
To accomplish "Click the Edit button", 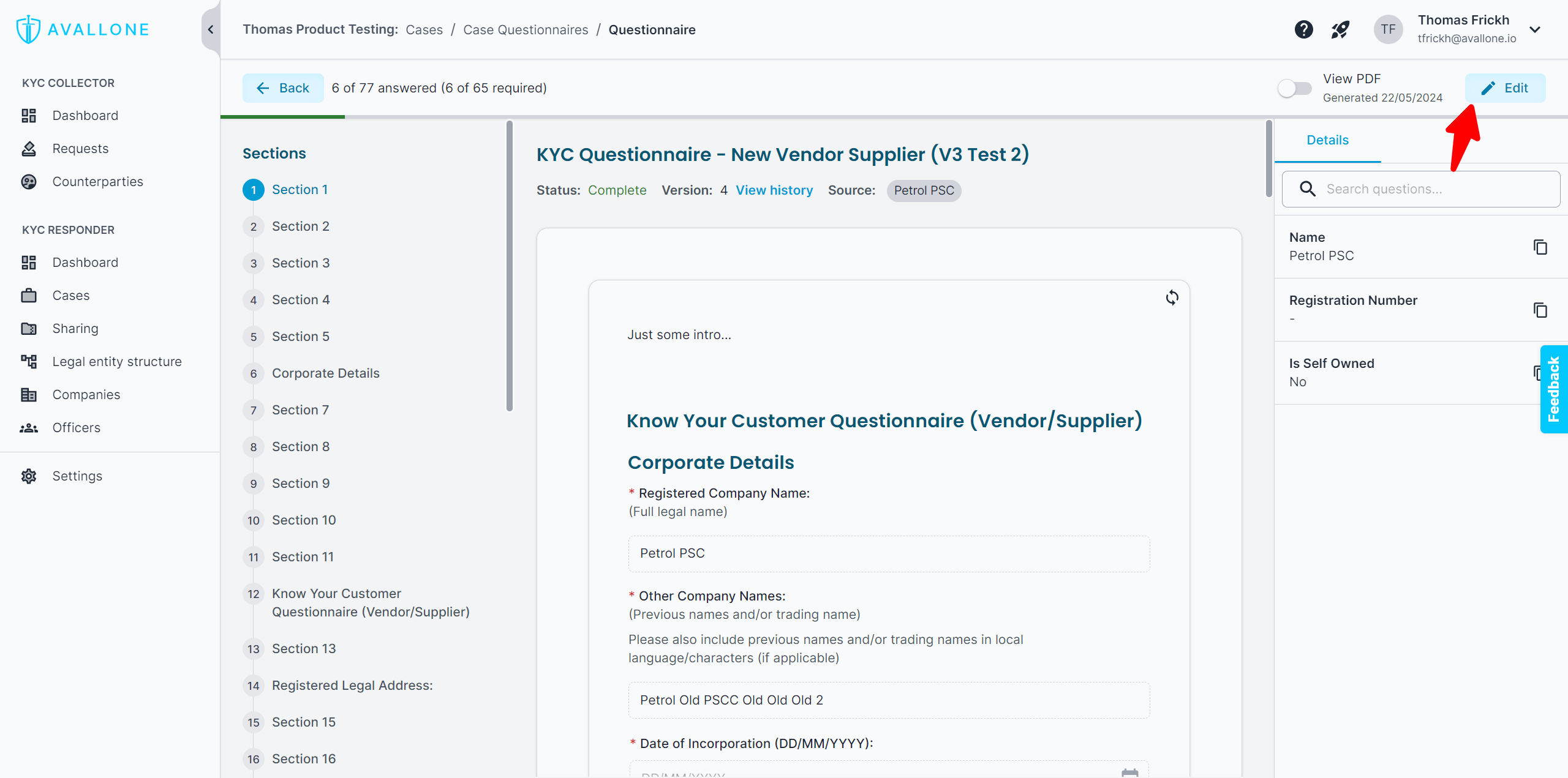I will 1505,88.
